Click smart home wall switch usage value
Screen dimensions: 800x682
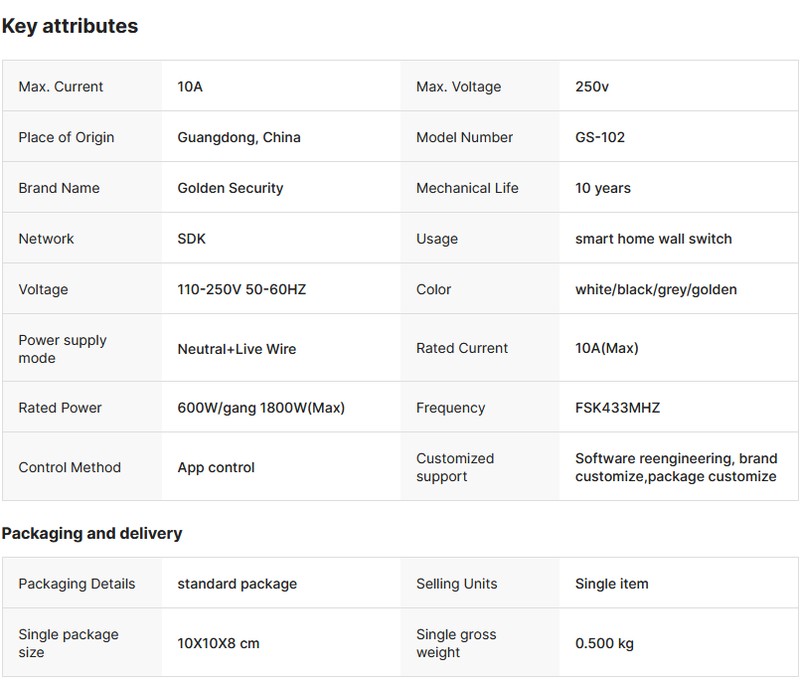653,239
